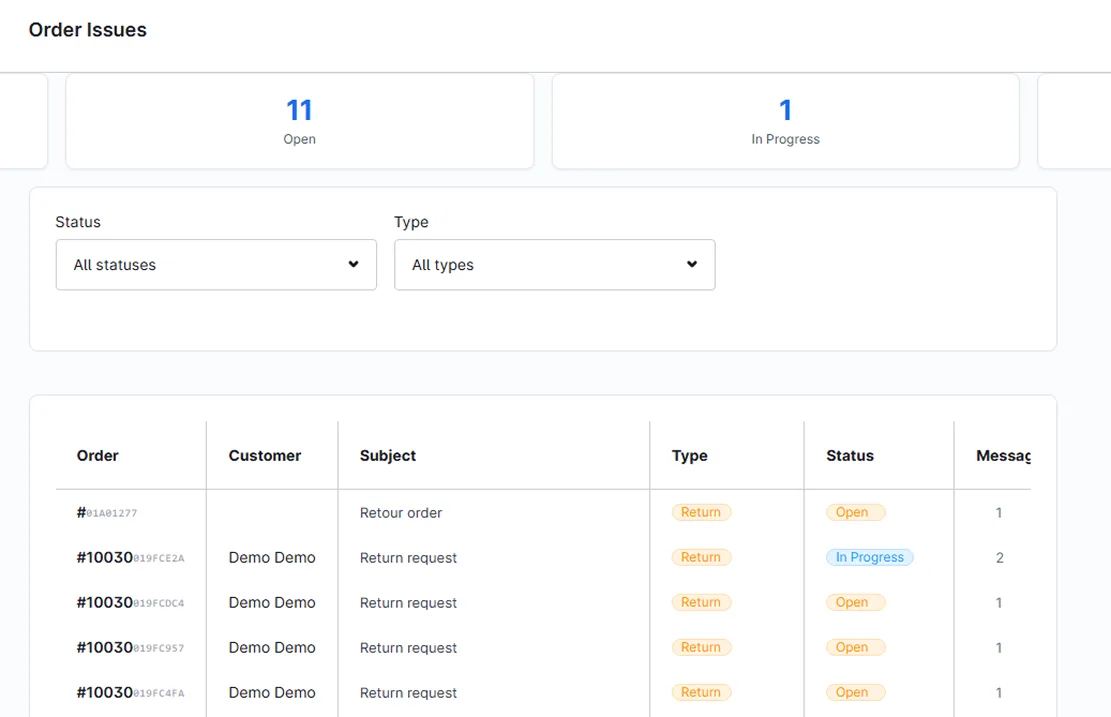Click 'Return request' subject of order 019FC957
This screenshot has height=717, width=1111.
408,648
